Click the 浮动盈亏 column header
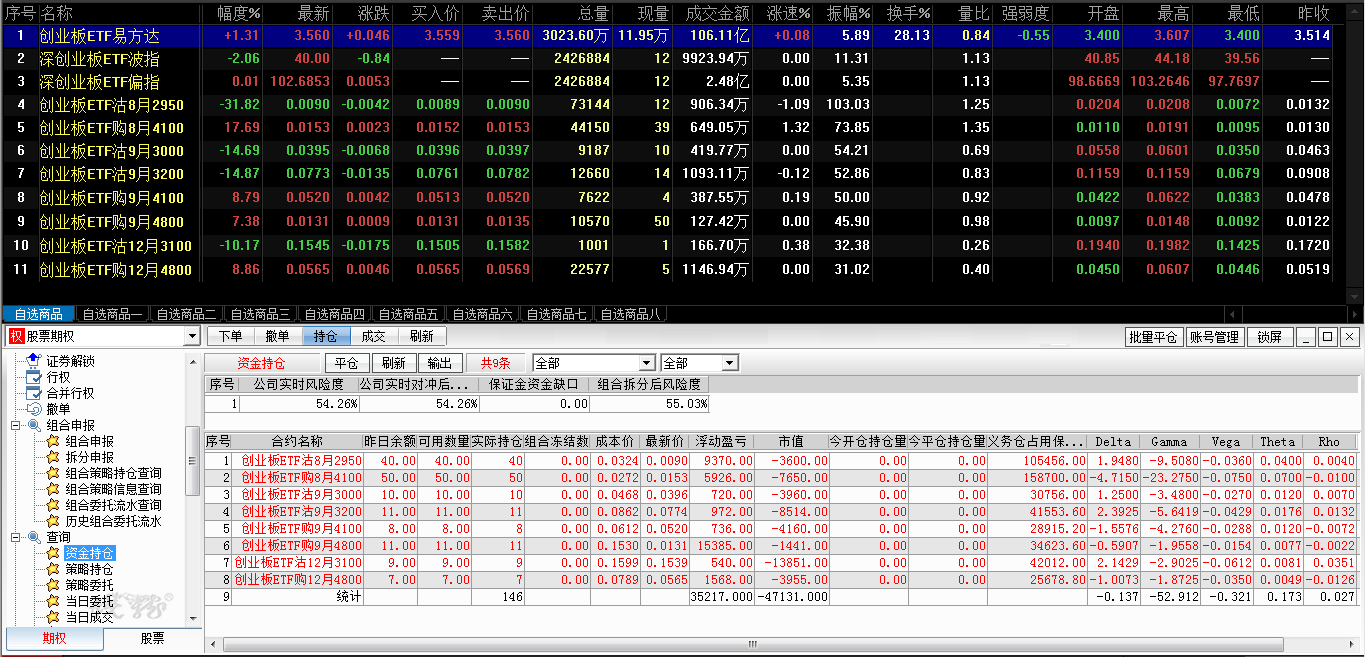Image resolution: width=1365 pixels, height=657 pixels. [x=720, y=441]
